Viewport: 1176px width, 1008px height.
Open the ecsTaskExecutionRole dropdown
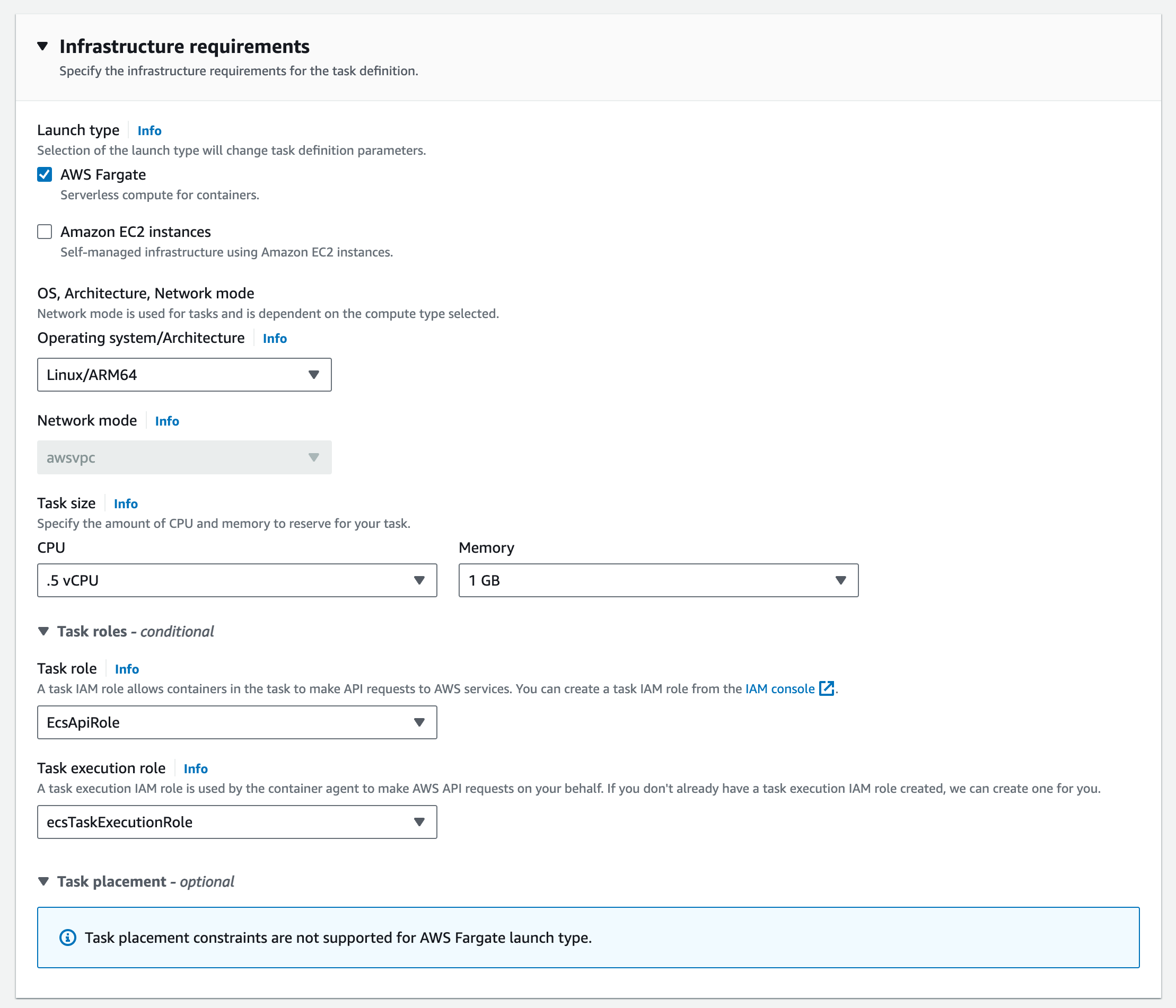[236, 821]
